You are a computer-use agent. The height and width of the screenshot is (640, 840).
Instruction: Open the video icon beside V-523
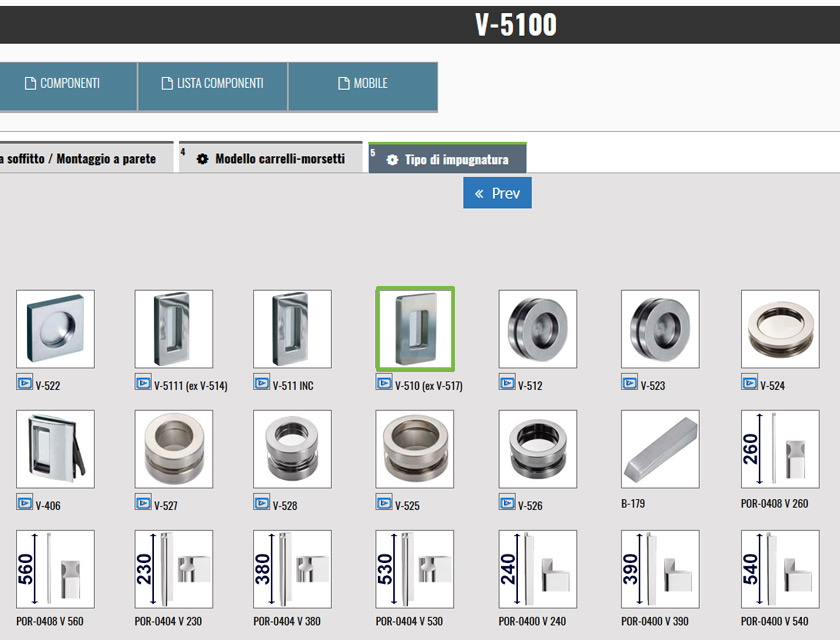pyautogui.click(x=629, y=383)
